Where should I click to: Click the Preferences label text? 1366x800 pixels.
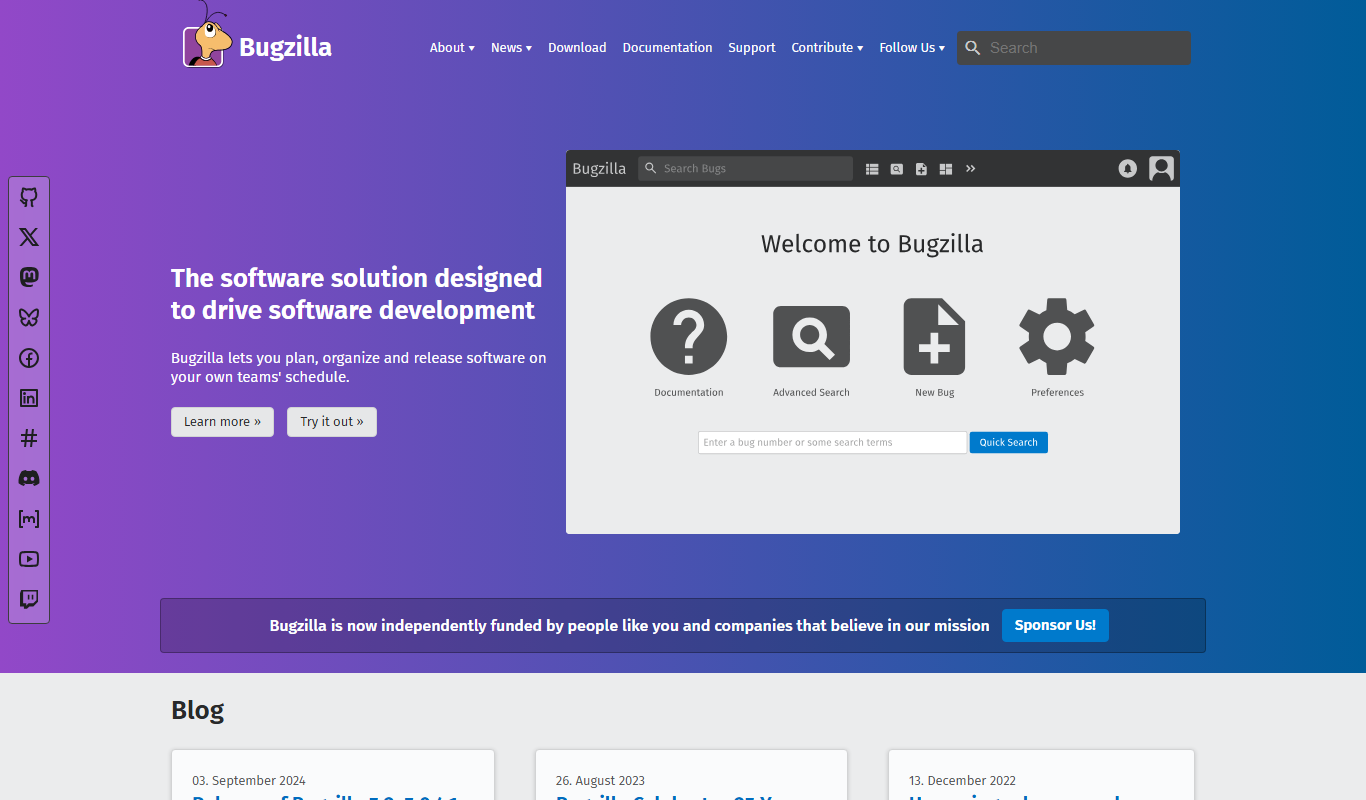tap(1057, 393)
